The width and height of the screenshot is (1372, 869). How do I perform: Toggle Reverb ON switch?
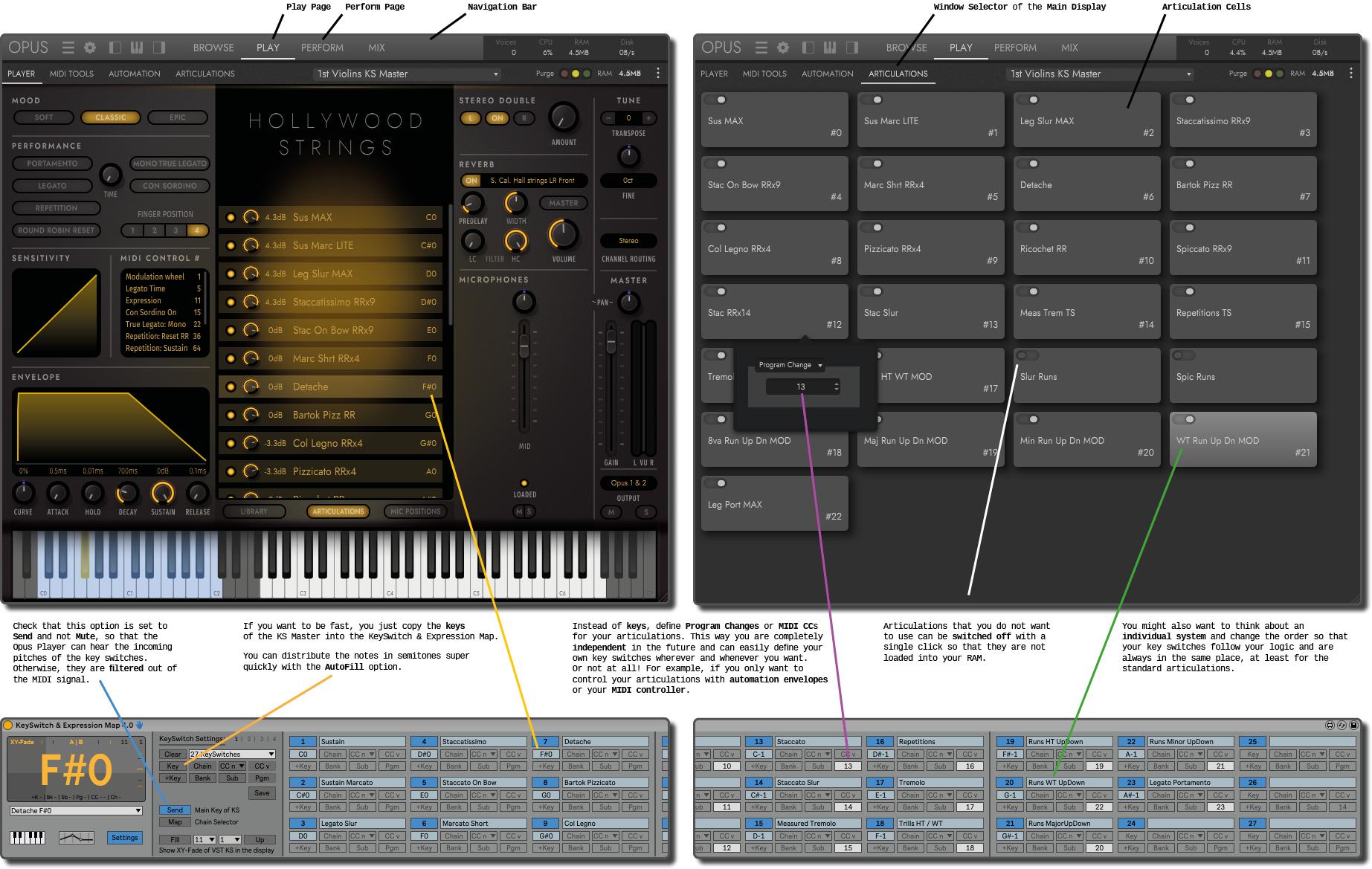pos(471,181)
